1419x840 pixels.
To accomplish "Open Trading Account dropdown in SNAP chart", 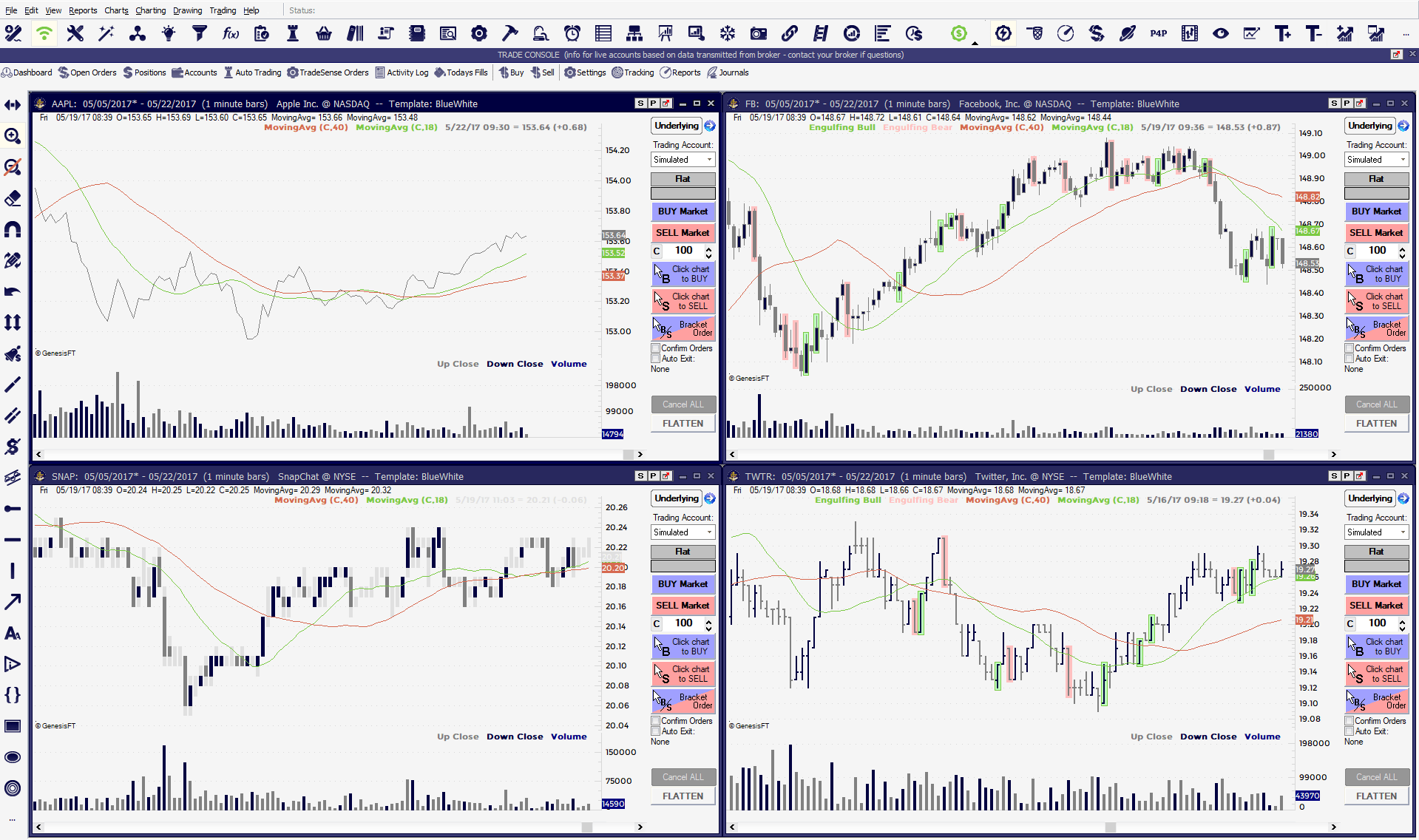I will click(683, 532).
